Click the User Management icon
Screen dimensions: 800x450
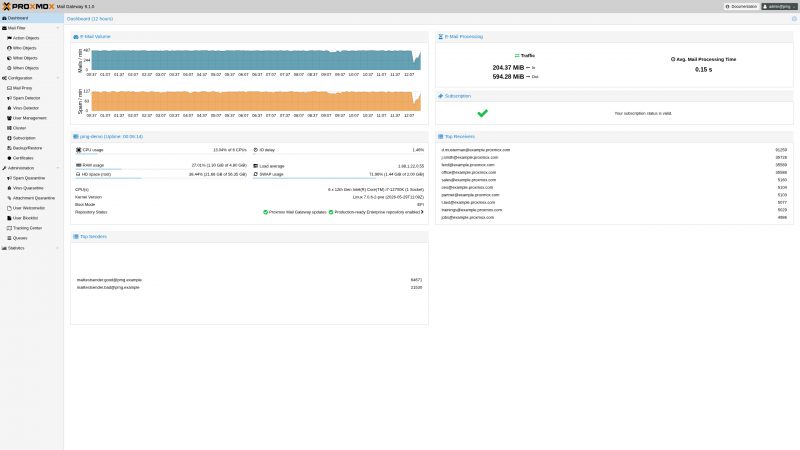[9, 118]
